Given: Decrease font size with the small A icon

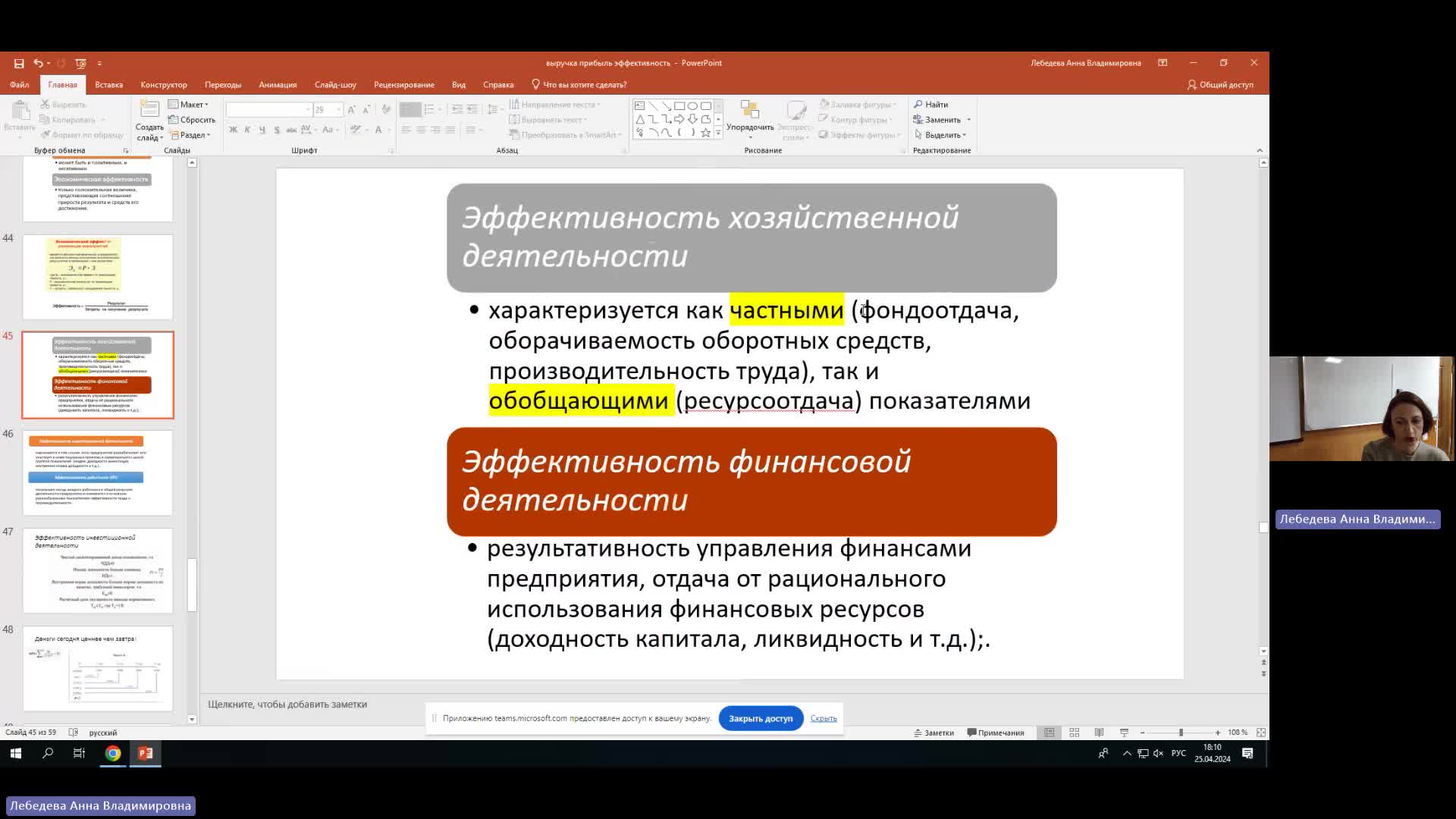Looking at the screenshot, I should coord(366,109).
